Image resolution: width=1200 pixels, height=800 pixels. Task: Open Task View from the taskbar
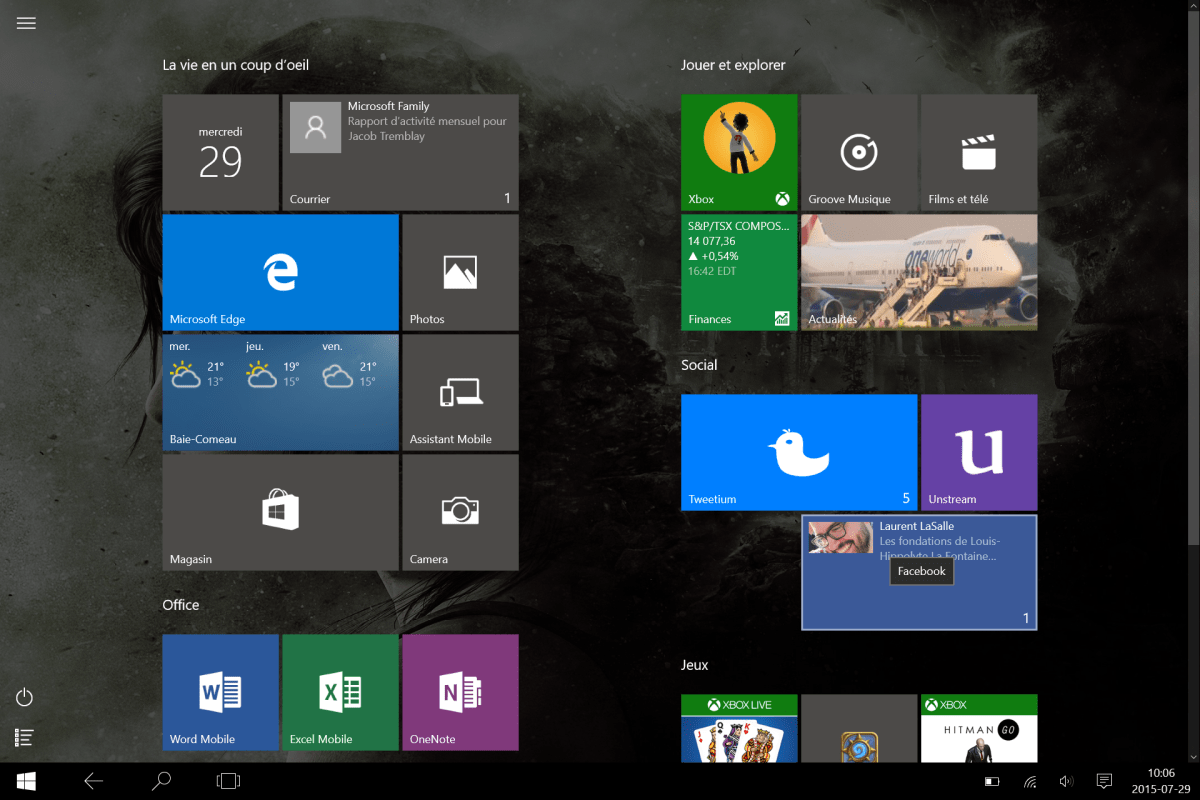[228, 781]
